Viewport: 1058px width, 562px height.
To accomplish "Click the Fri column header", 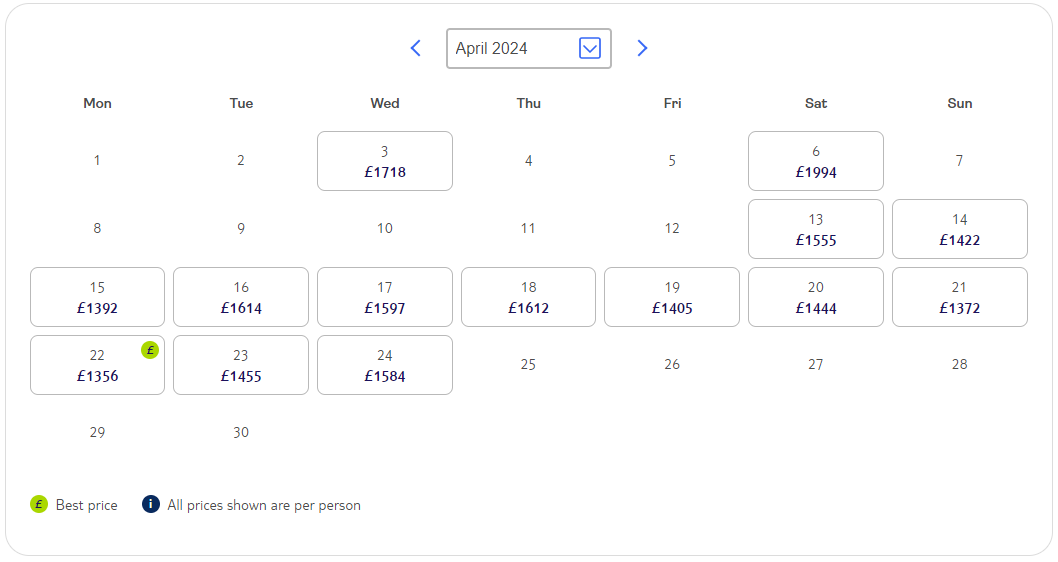I will pyautogui.click(x=672, y=103).
